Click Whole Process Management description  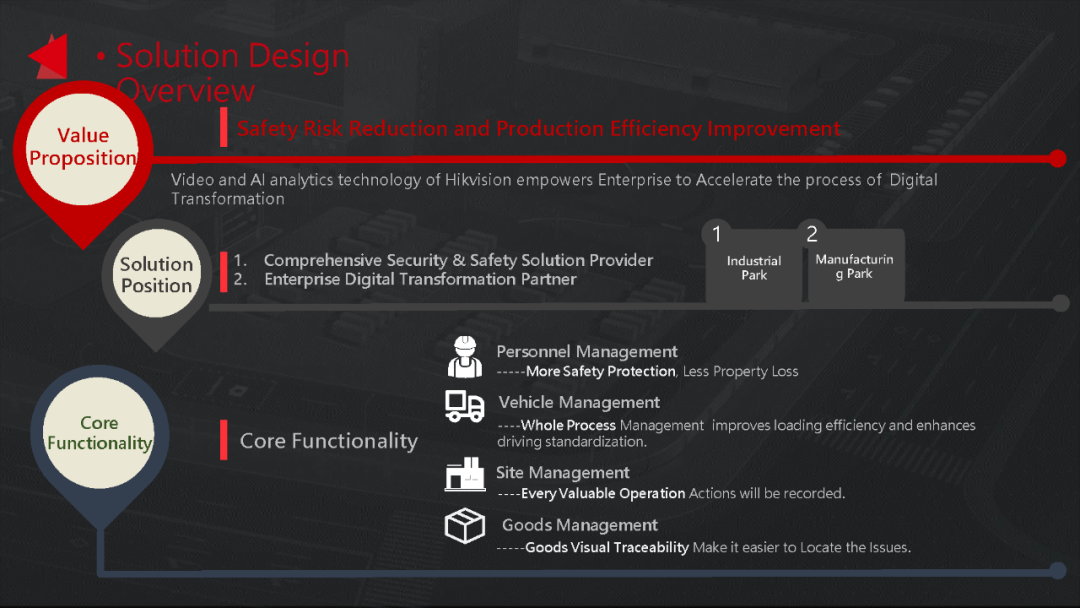point(736,433)
